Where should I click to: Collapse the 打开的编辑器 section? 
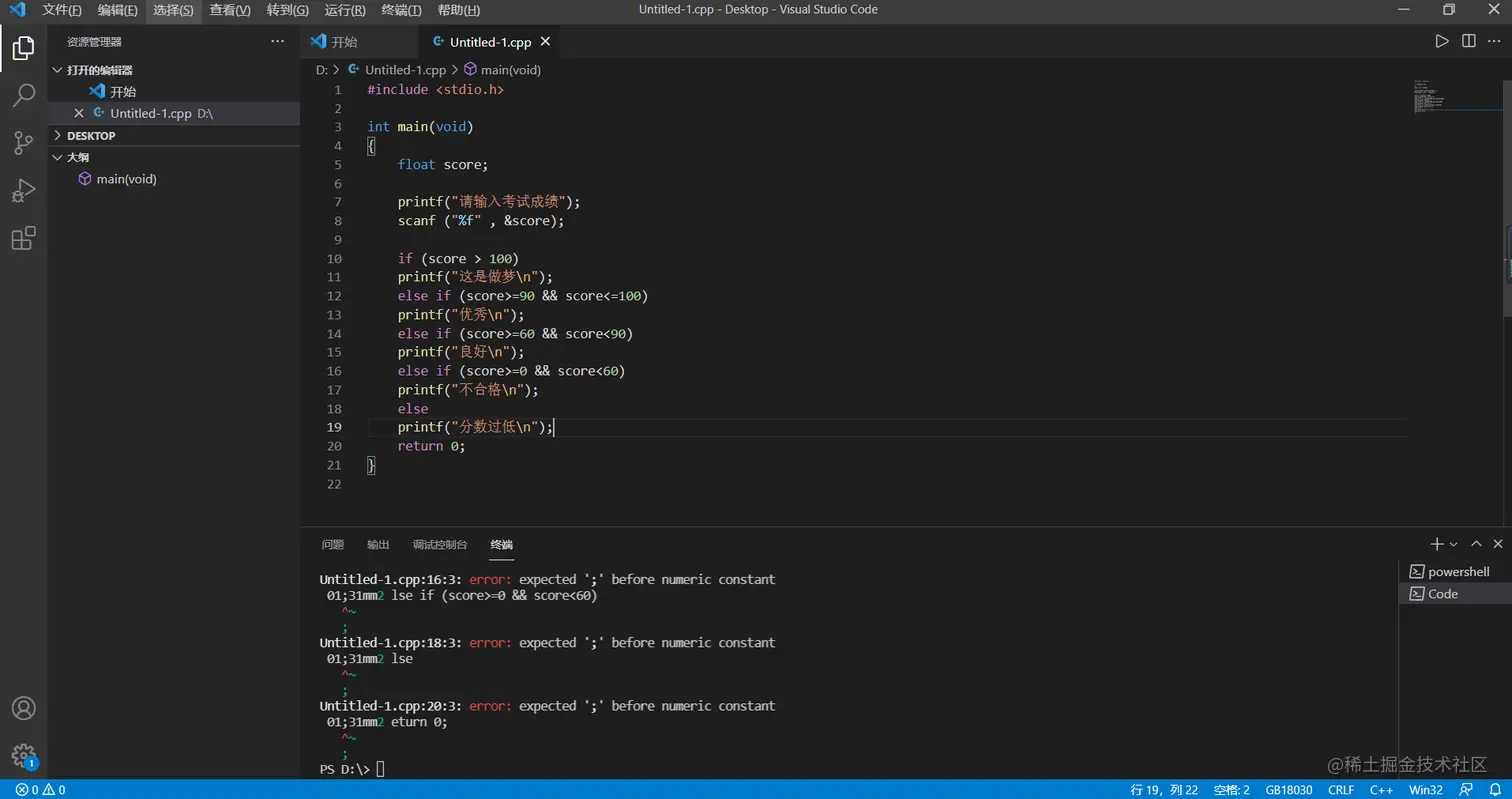(99, 70)
